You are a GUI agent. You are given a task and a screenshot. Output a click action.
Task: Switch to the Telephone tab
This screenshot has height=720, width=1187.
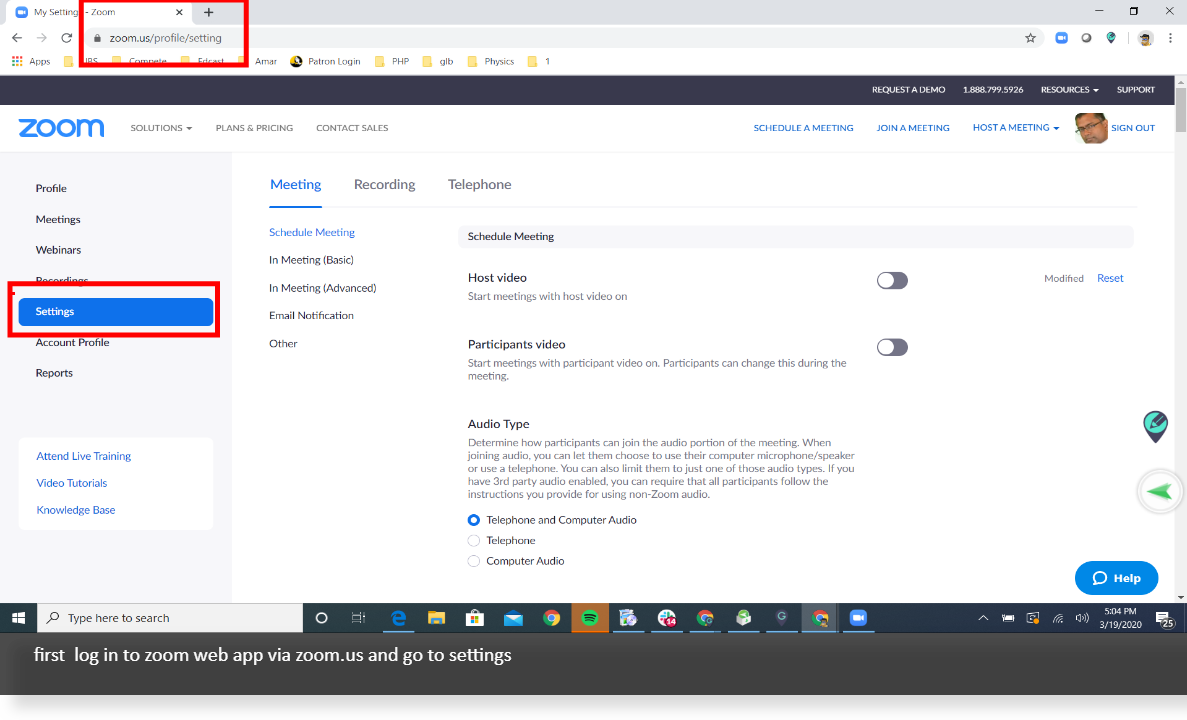tap(479, 185)
